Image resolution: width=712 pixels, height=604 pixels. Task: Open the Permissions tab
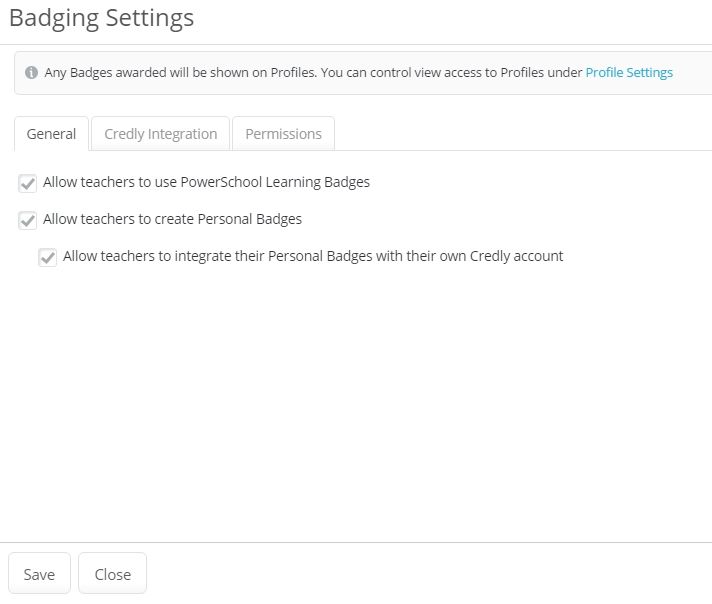pos(283,134)
